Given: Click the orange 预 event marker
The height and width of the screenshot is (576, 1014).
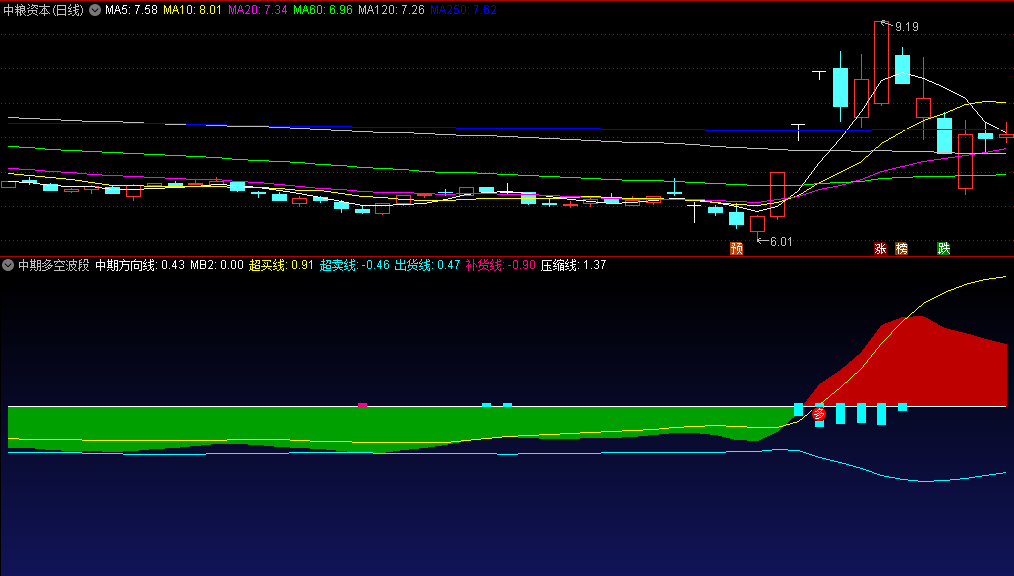Looking at the screenshot, I should coord(737,248).
